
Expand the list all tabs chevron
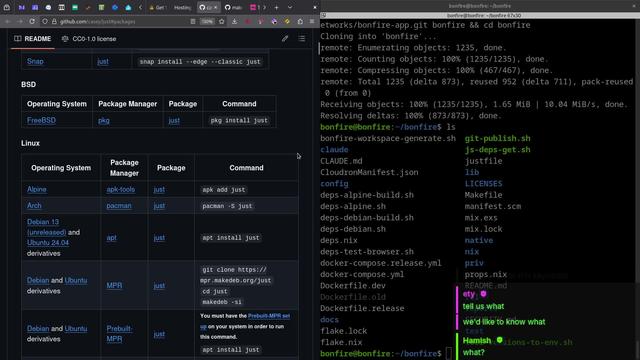(x=290, y=7)
